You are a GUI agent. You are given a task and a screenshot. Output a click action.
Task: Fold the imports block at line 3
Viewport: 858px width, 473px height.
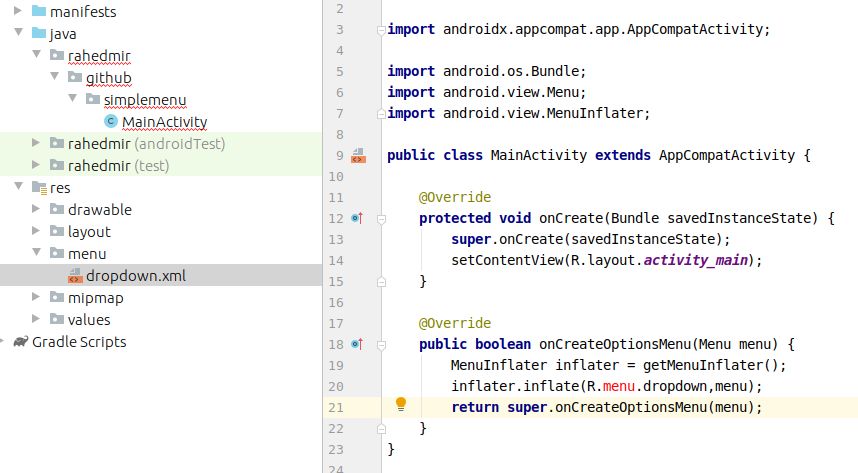pyautogui.click(x=381, y=30)
